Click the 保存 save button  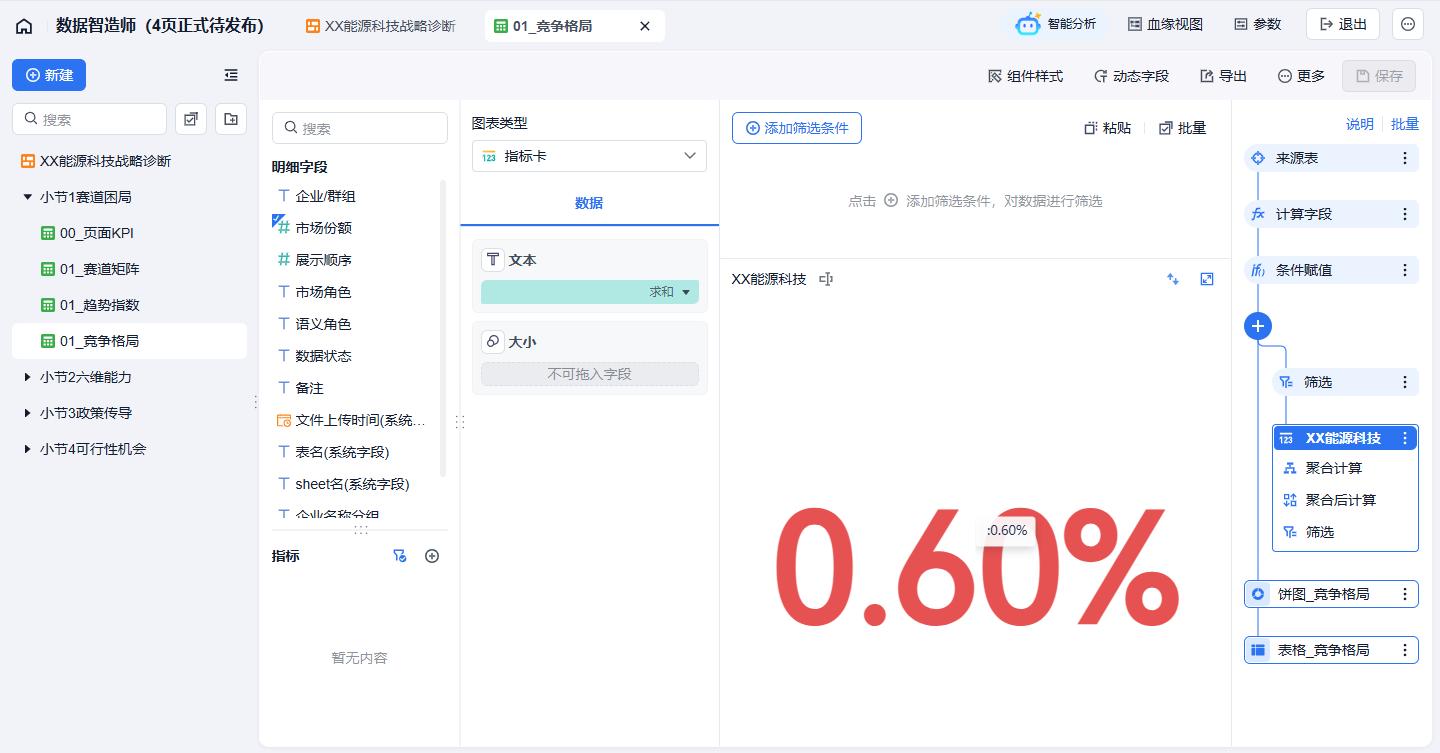point(1379,76)
